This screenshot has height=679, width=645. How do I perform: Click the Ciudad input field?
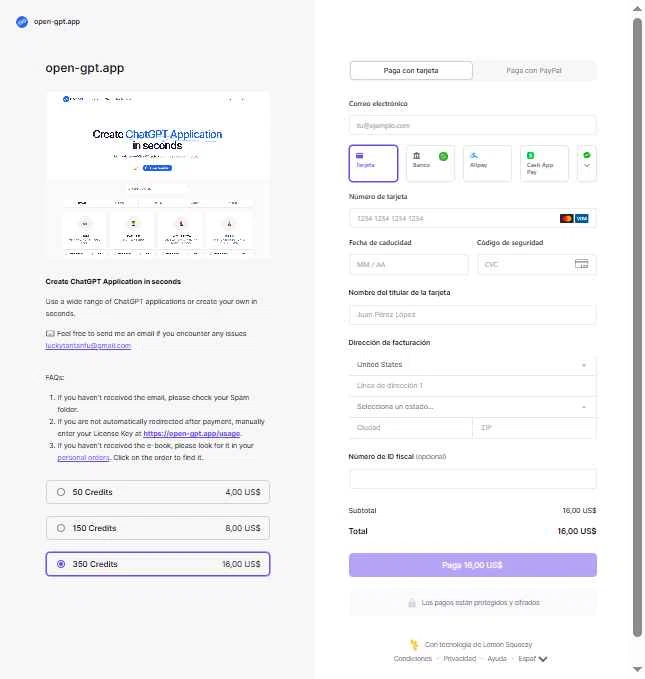[411, 428]
